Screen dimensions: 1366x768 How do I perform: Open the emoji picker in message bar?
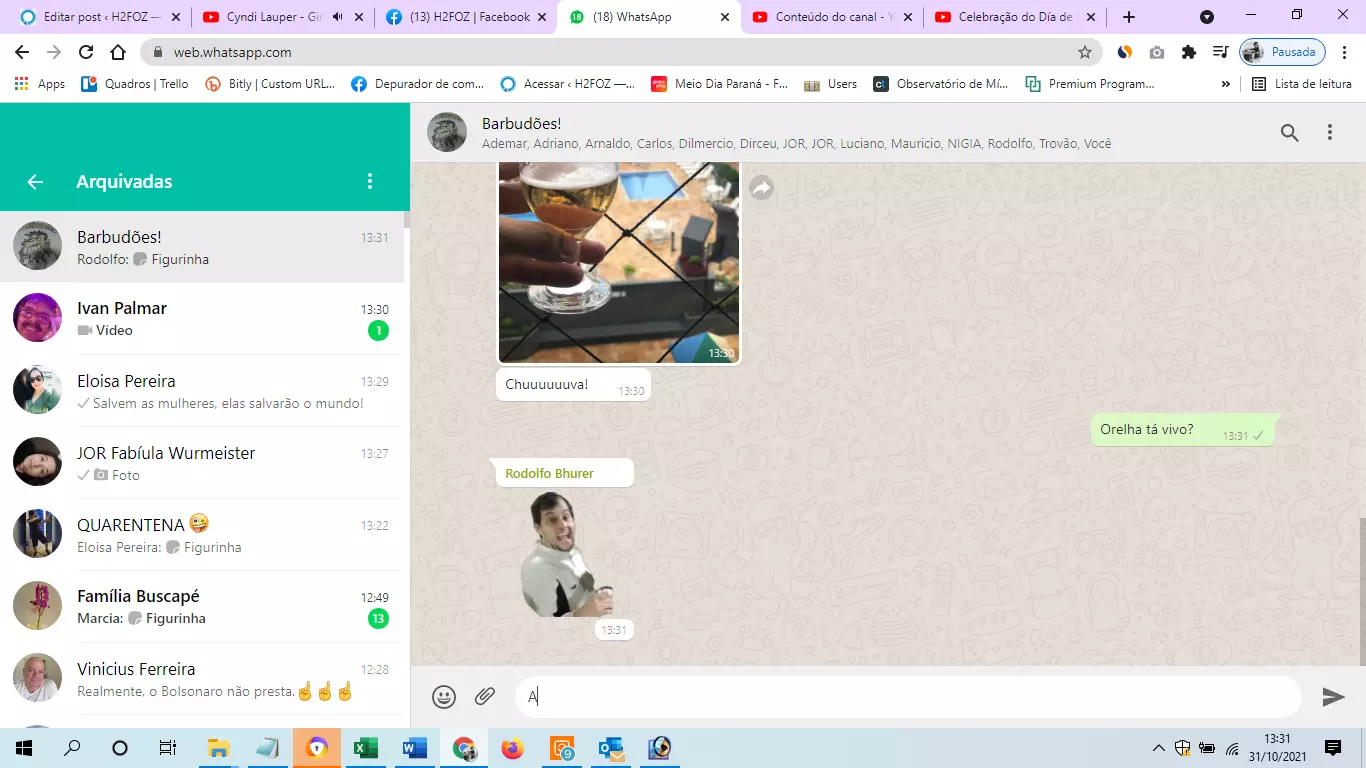tap(444, 697)
